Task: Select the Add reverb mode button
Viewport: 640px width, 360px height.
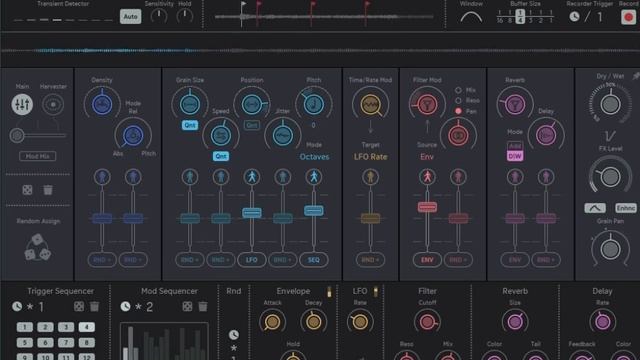Action: (x=515, y=146)
